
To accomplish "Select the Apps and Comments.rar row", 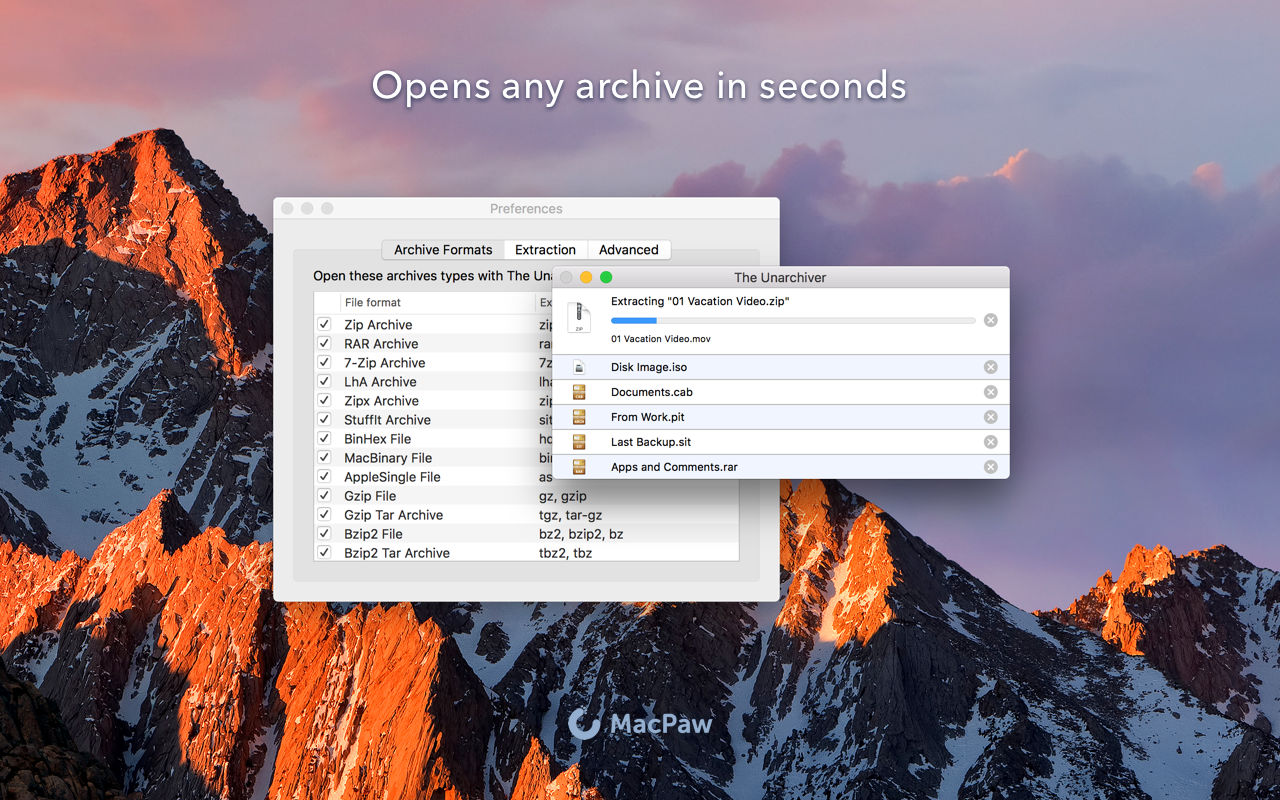I will tap(781, 467).
